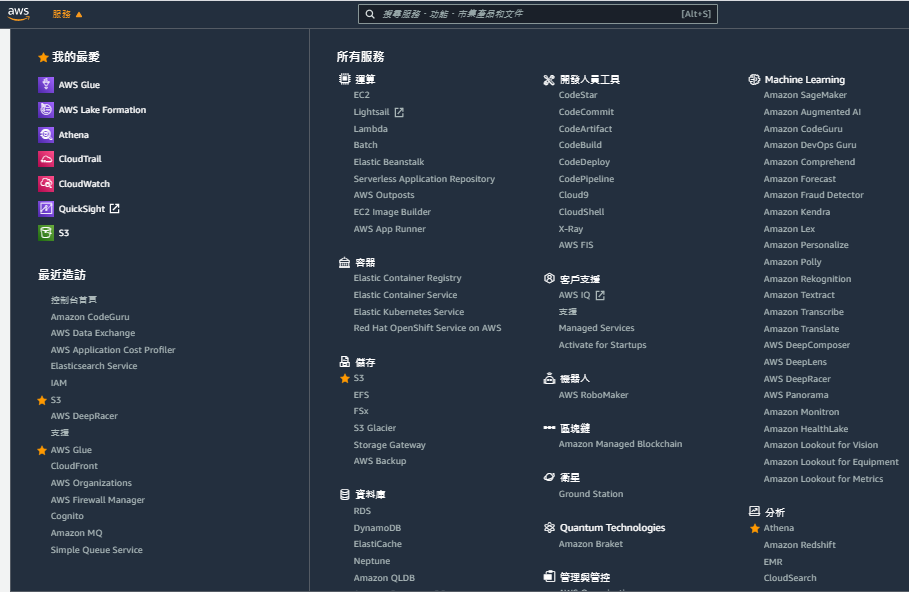The width and height of the screenshot is (909, 592).
Task: Open S3 bucket icon in favorites
Action: pos(46,233)
